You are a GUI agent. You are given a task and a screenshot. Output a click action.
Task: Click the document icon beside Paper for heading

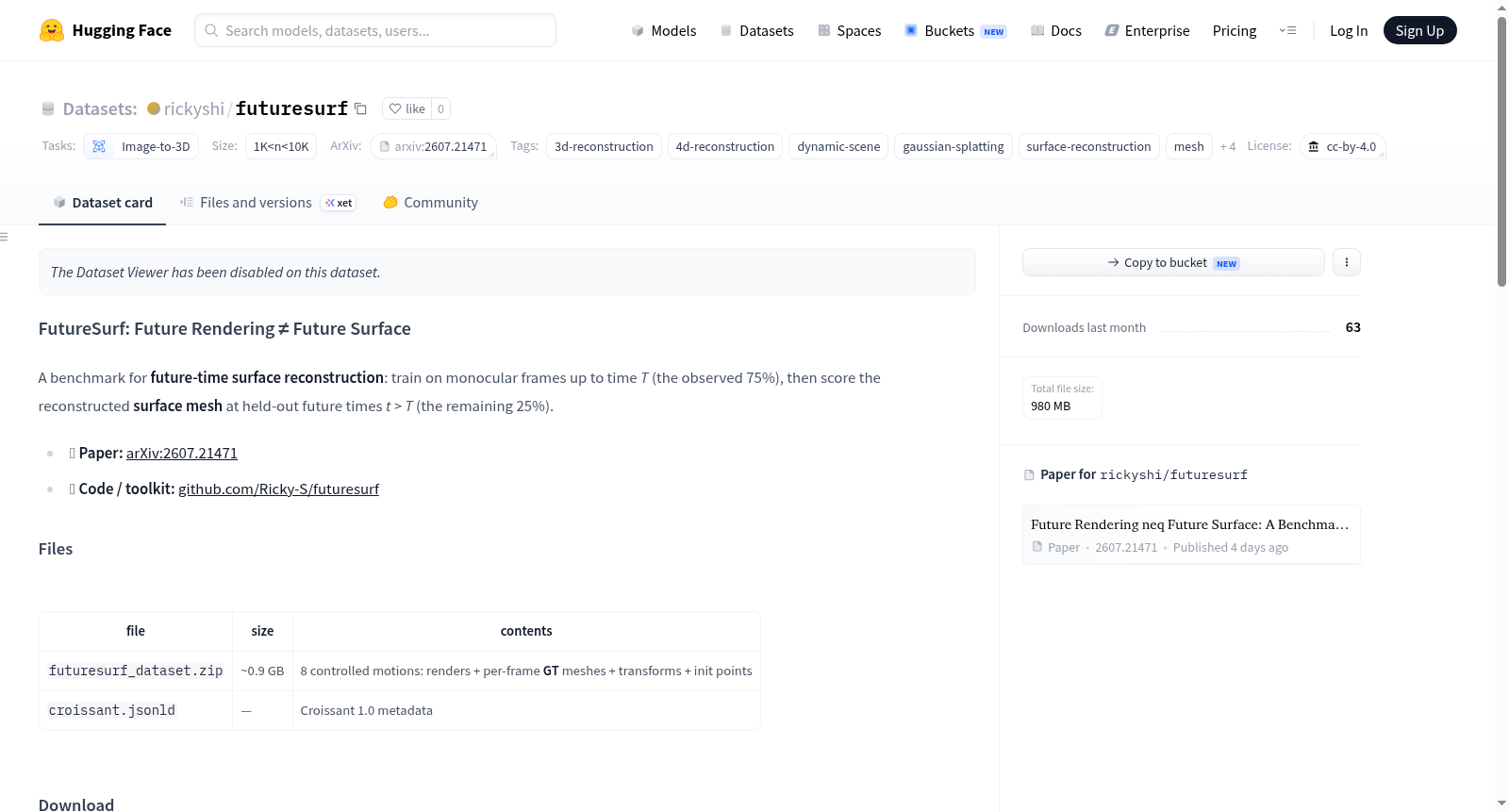point(1029,474)
